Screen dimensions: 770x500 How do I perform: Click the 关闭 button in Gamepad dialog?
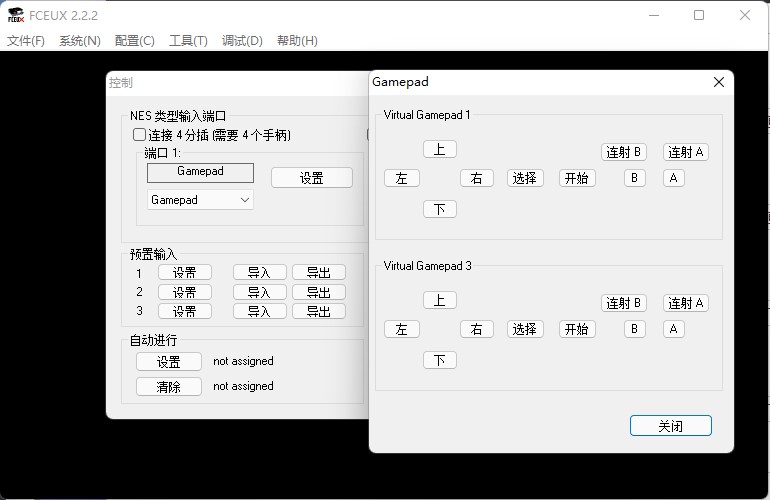[670, 425]
